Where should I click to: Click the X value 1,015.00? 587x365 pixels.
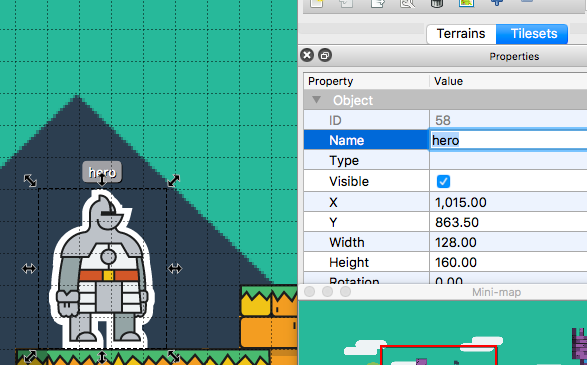pyautogui.click(x=460, y=203)
